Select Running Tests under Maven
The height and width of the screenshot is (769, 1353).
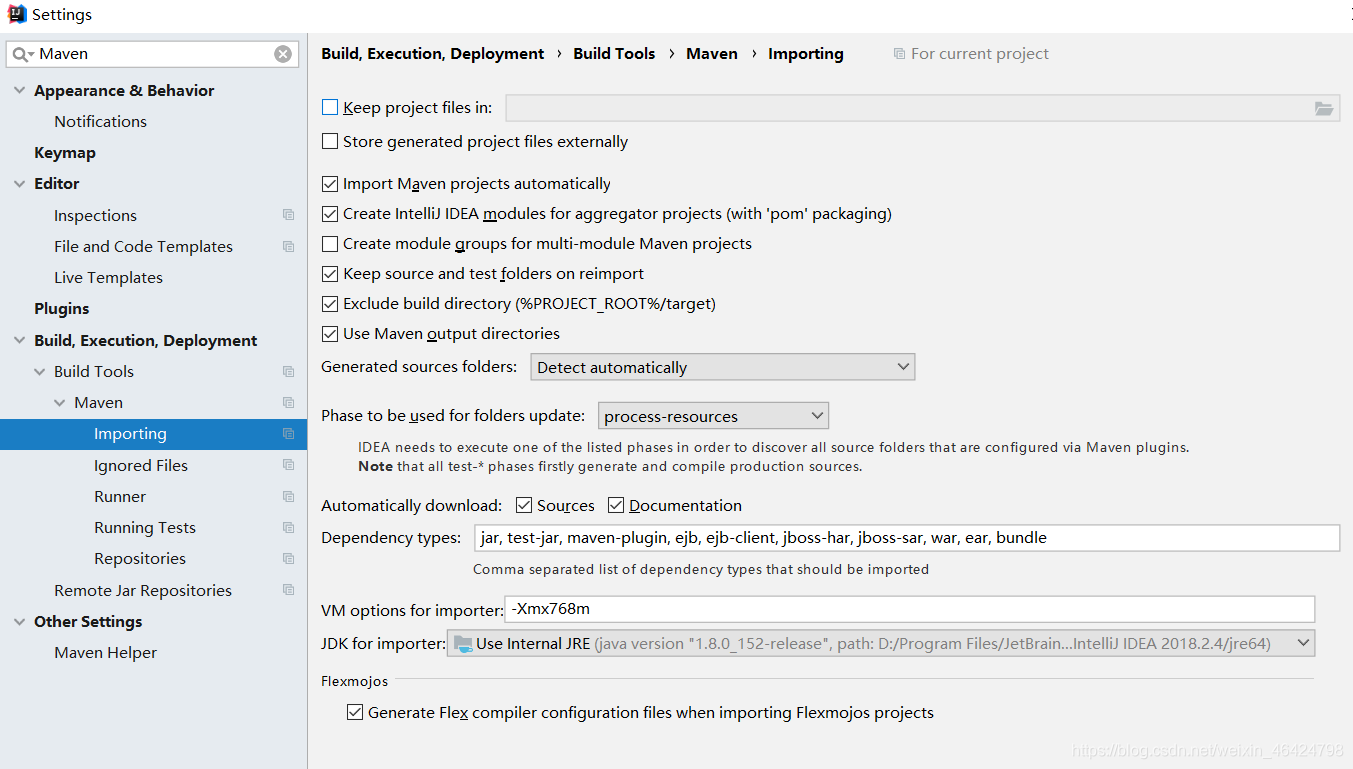coord(145,527)
